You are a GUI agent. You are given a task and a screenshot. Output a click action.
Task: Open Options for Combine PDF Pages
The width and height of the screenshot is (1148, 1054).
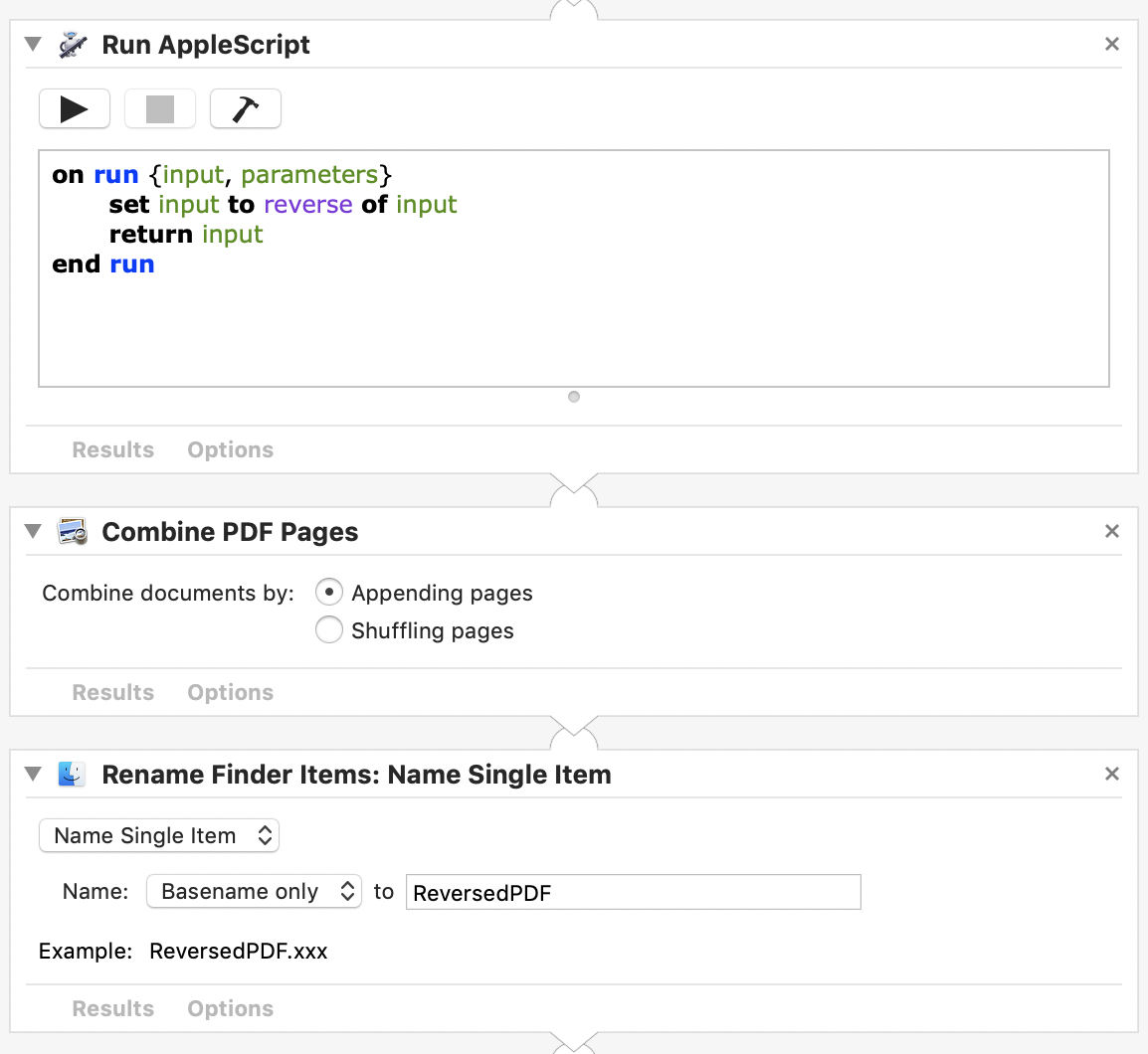(x=230, y=692)
